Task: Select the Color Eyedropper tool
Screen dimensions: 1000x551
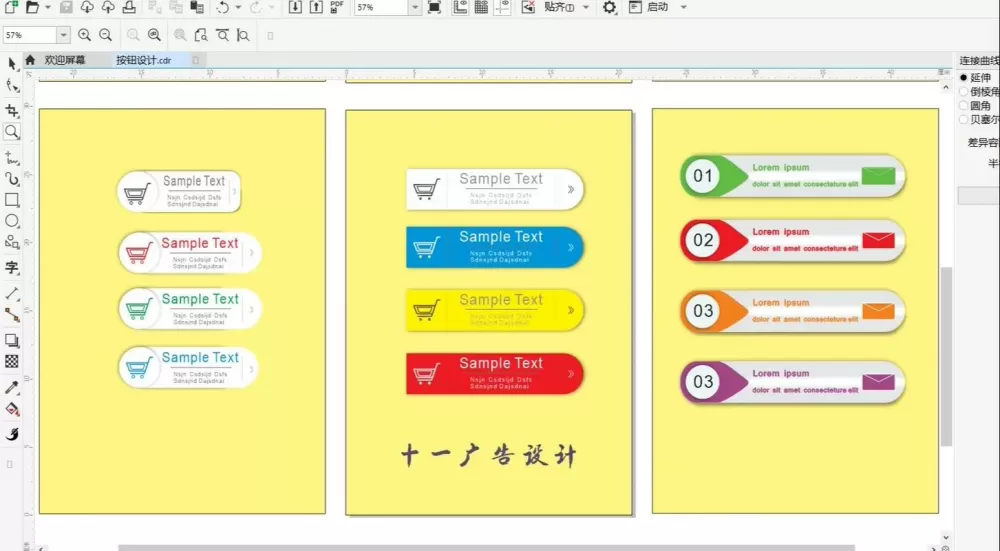Action: point(12,387)
